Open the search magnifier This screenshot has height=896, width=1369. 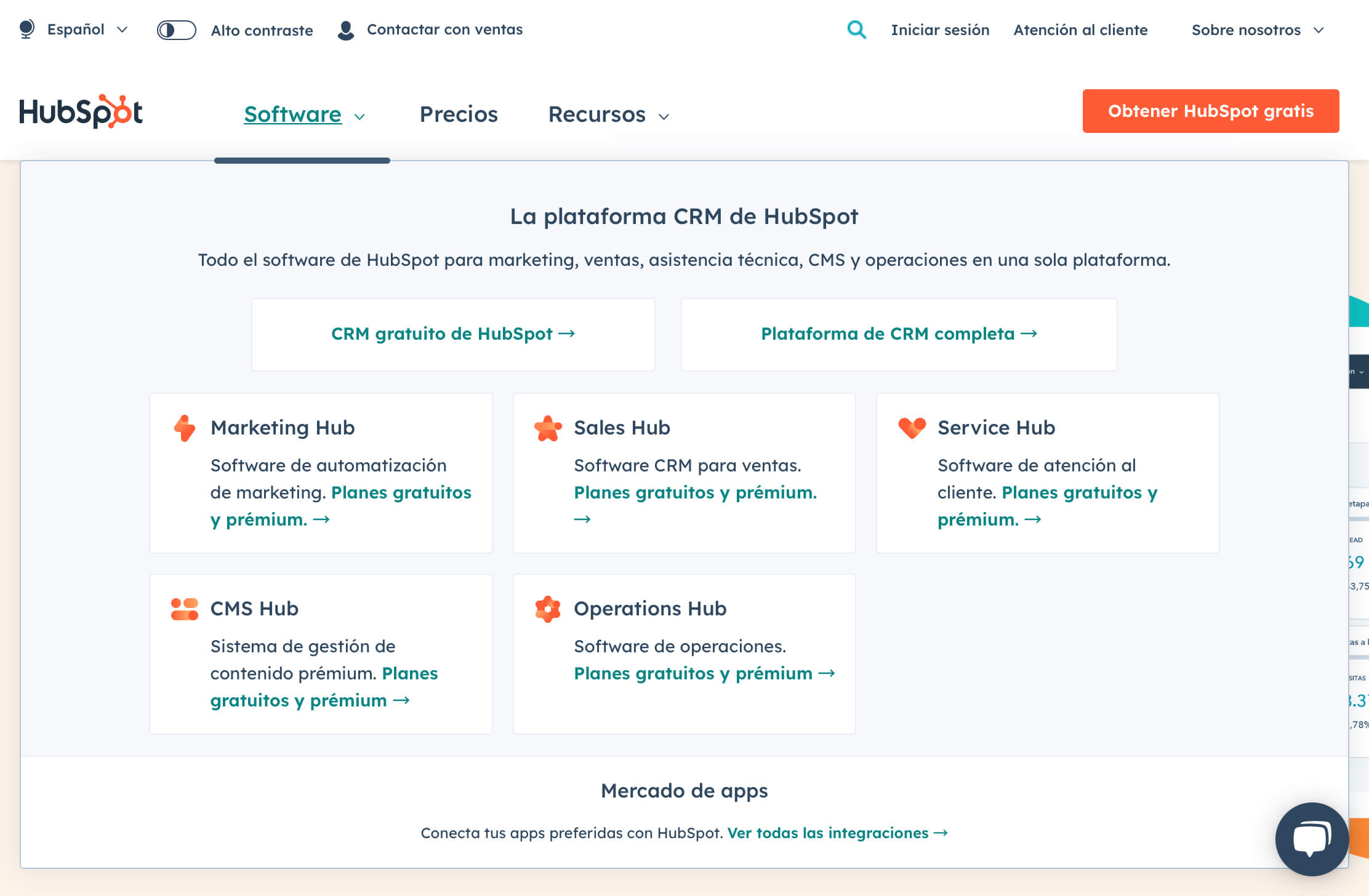click(856, 30)
